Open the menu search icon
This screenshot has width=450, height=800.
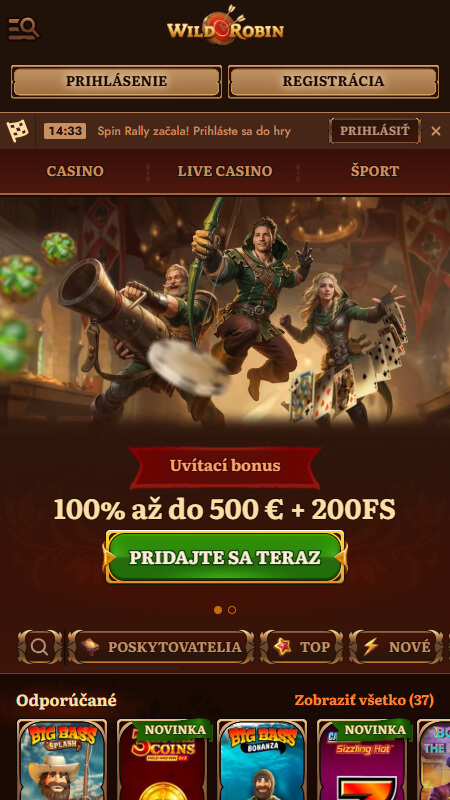(23, 29)
